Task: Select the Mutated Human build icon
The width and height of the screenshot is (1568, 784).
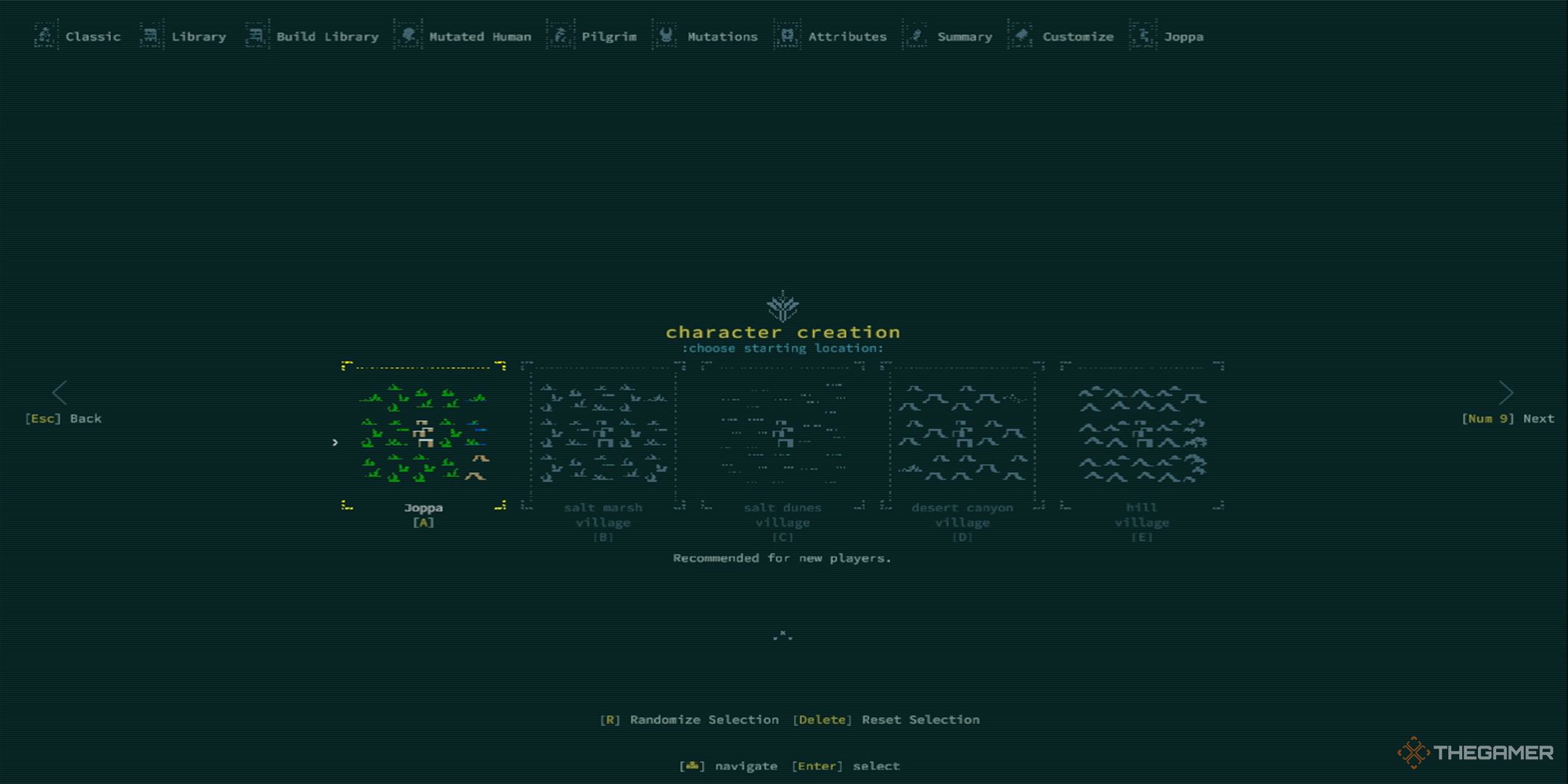Action: pyautogui.click(x=409, y=36)
